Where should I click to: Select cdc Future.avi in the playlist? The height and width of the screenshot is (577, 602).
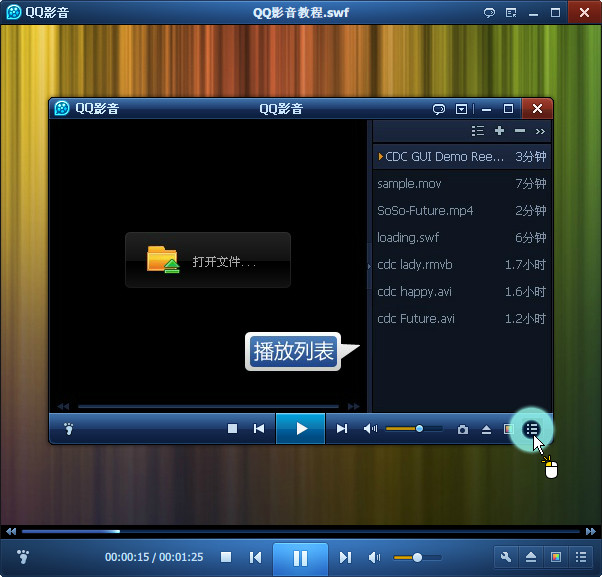[x=462, y=319]
